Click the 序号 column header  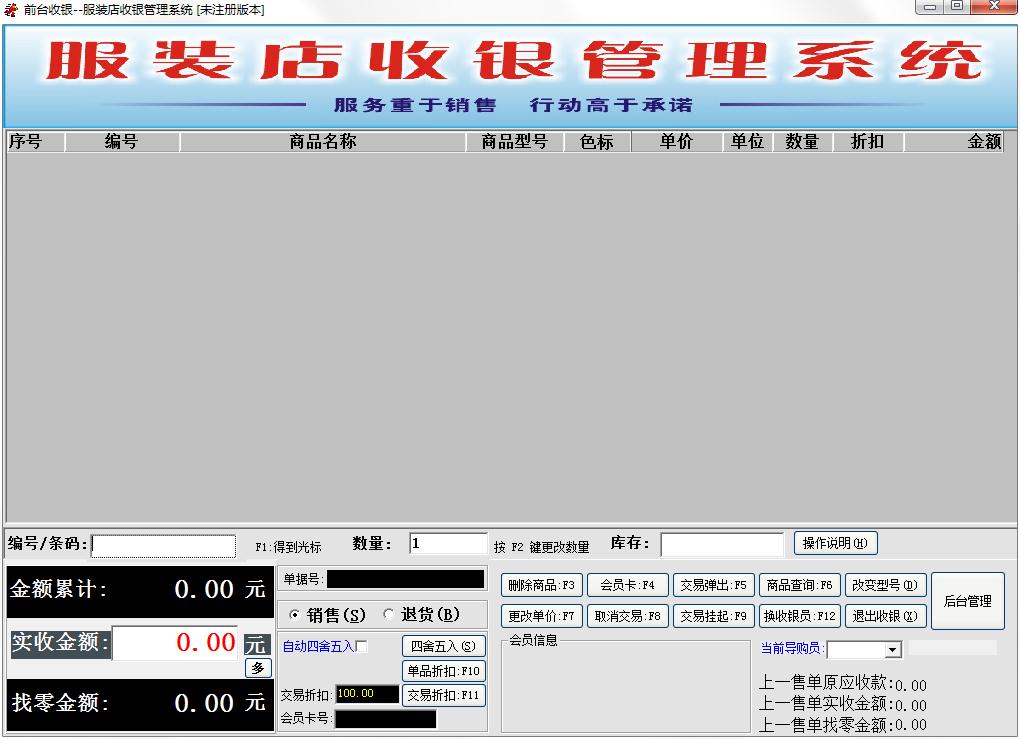coord(36,141)
